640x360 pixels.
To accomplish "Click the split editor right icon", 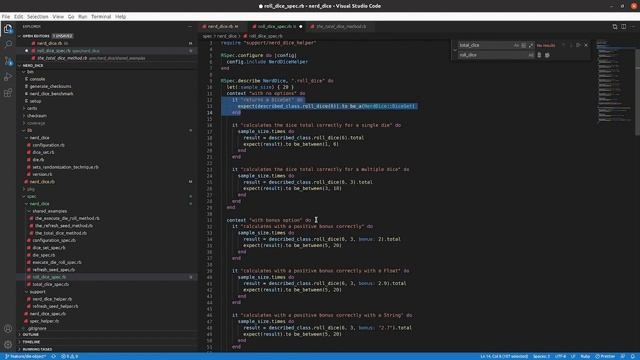I will tap(624, 27).
